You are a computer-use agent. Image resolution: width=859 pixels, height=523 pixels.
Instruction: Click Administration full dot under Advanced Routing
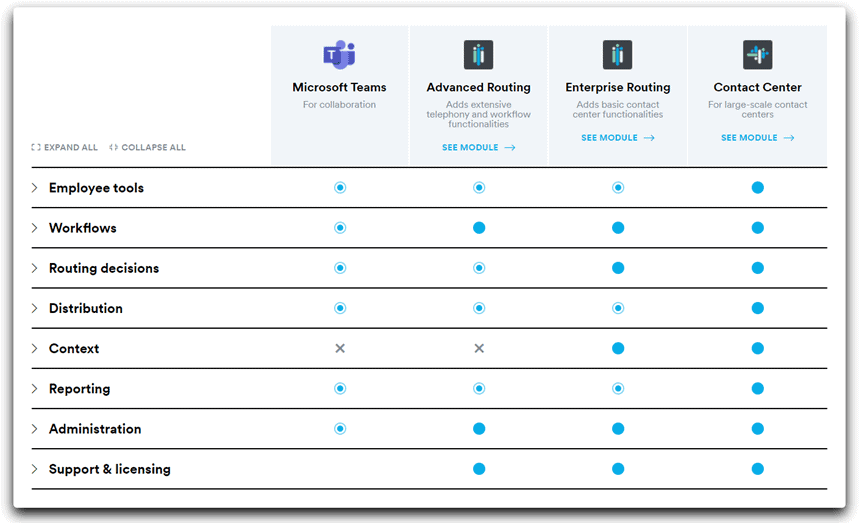click(x=479, y=429)
